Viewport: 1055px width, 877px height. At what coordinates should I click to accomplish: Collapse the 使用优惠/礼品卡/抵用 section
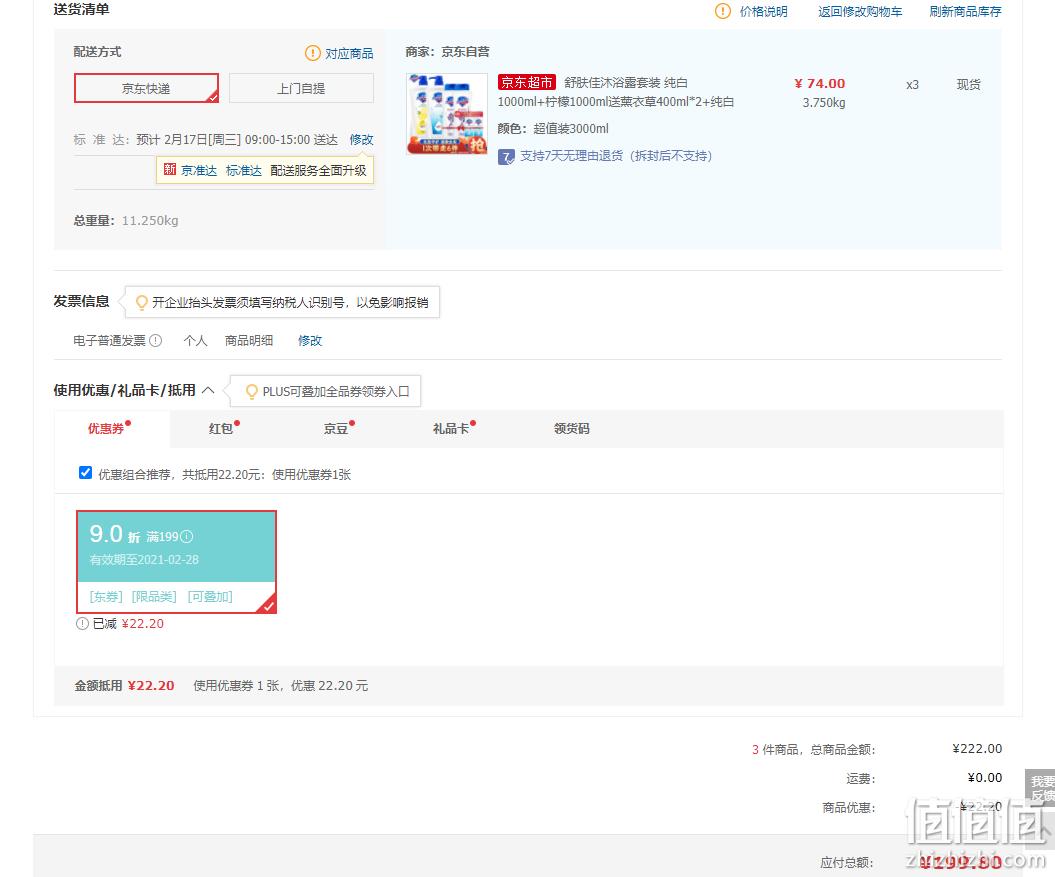click(x=208, y=390)
